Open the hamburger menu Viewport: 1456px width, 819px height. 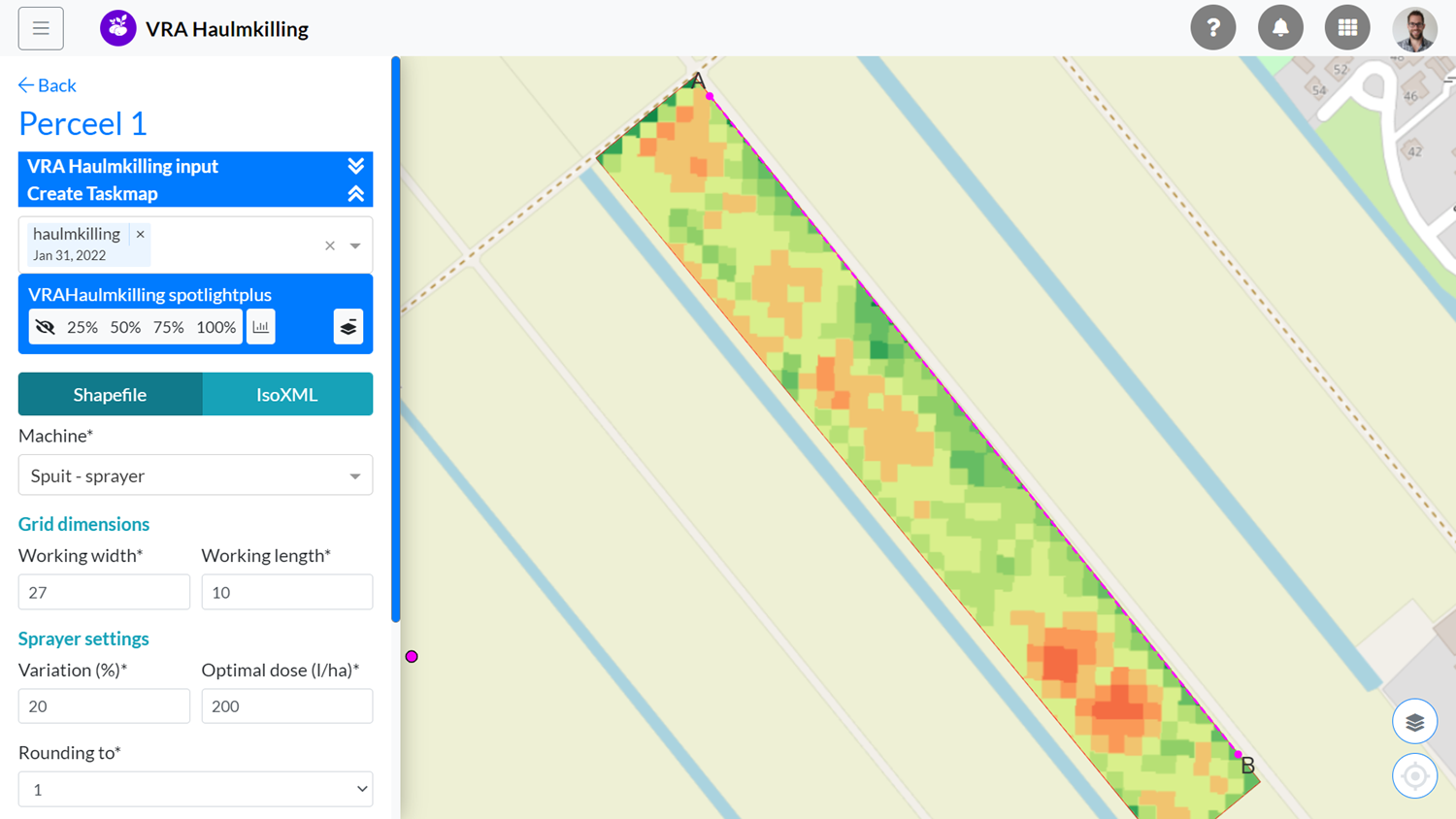coord(41,28)
